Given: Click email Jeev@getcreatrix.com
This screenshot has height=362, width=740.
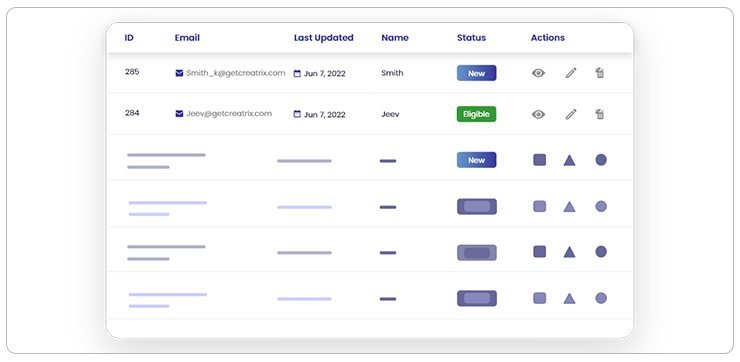Looking at the screenshot, I should 229,113.
